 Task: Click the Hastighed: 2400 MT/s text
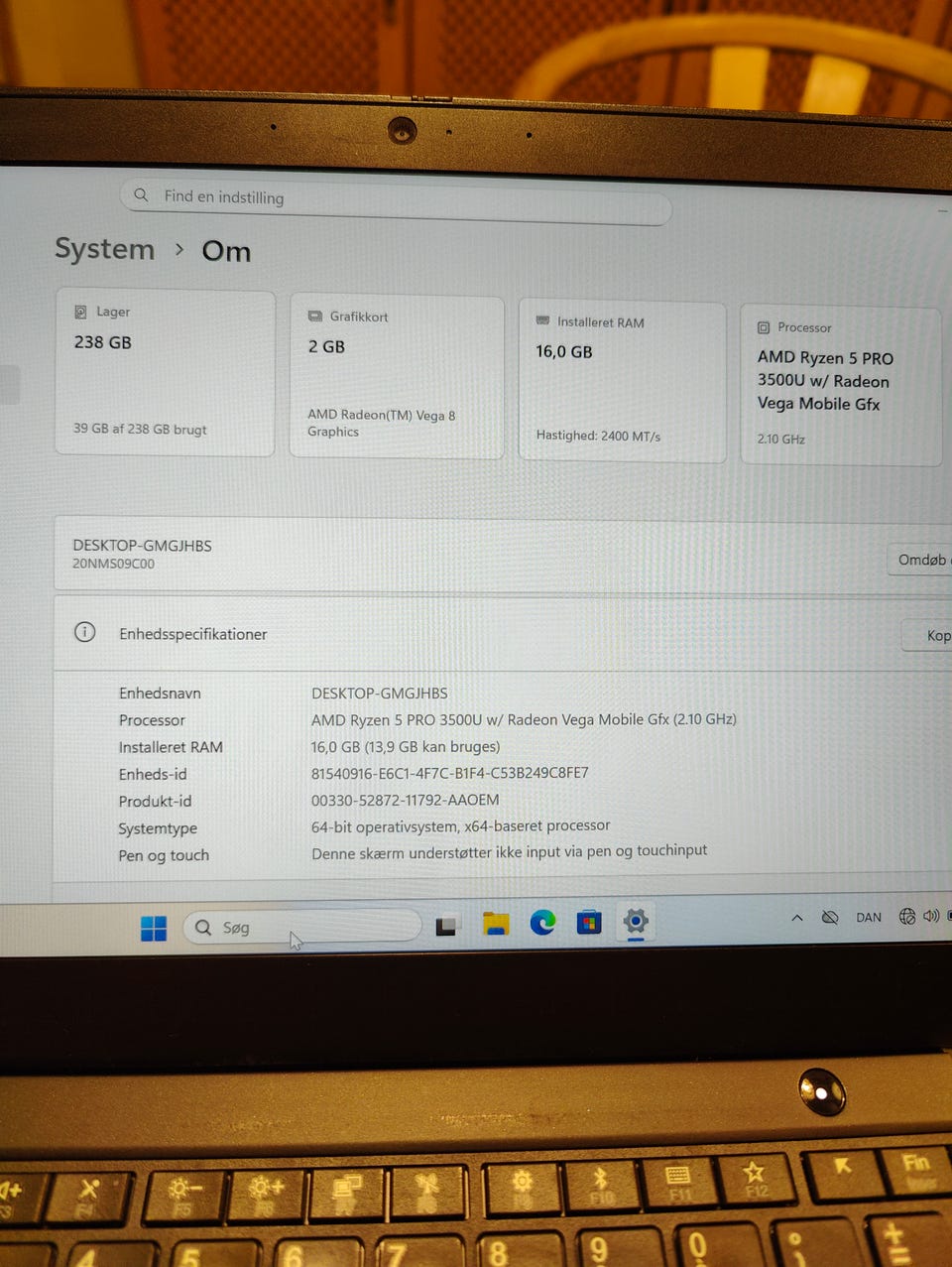(x=598, y=436)
